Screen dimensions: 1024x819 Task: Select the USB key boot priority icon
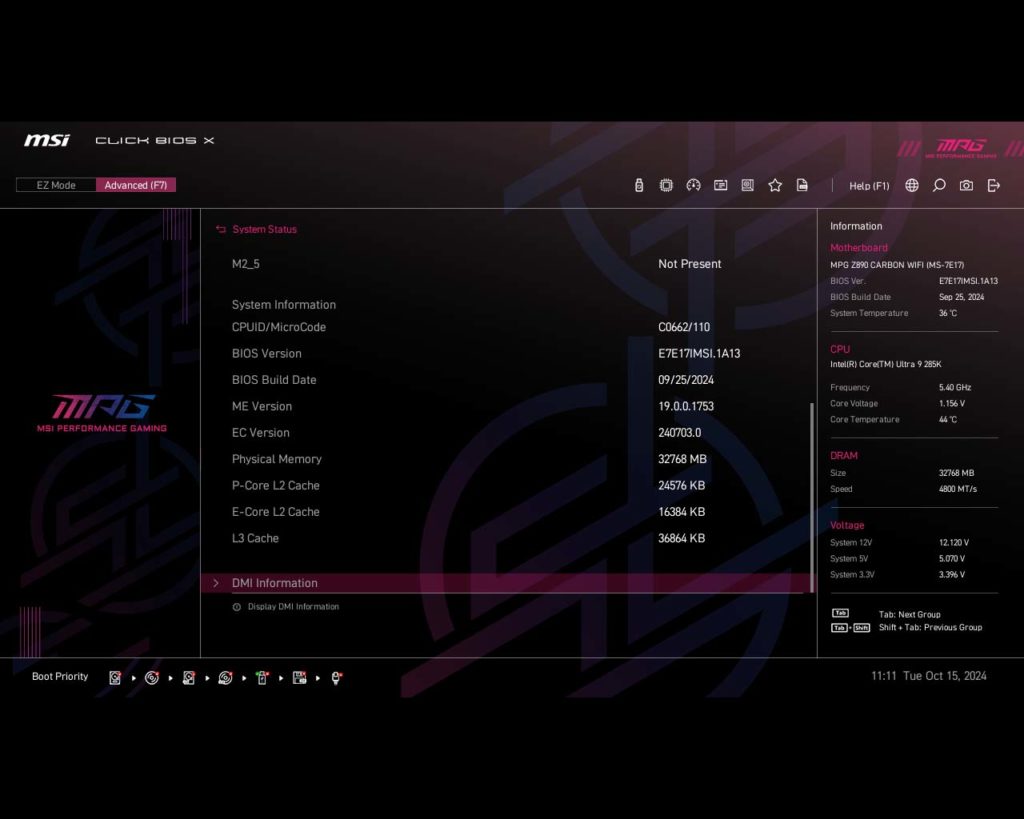click(x=262, y=678)
